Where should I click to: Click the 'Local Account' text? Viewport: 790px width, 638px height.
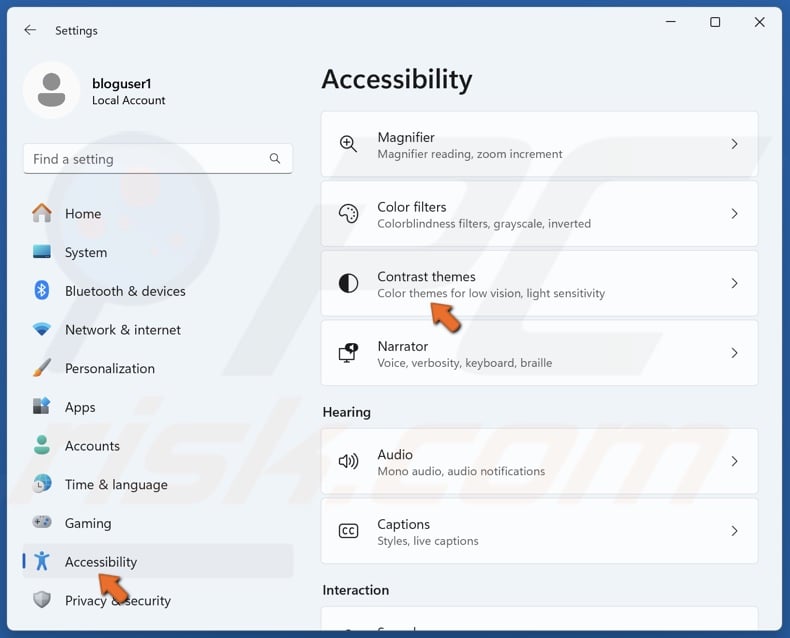tap(128, 100)
